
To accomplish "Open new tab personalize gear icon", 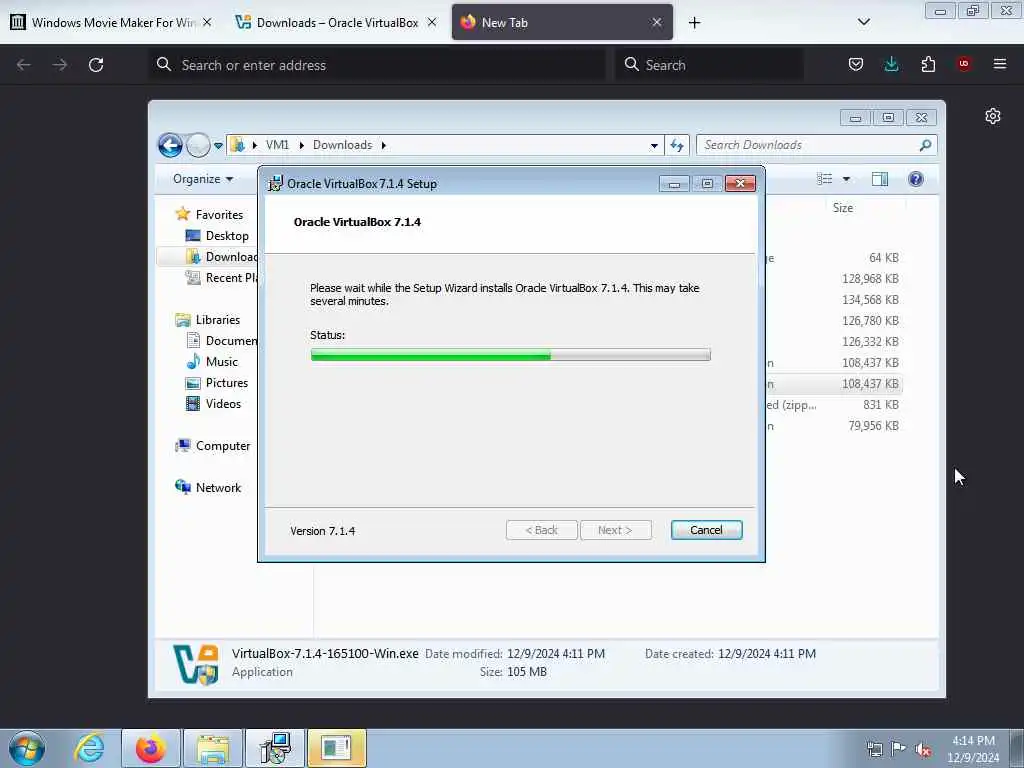I will click(993, 116).
